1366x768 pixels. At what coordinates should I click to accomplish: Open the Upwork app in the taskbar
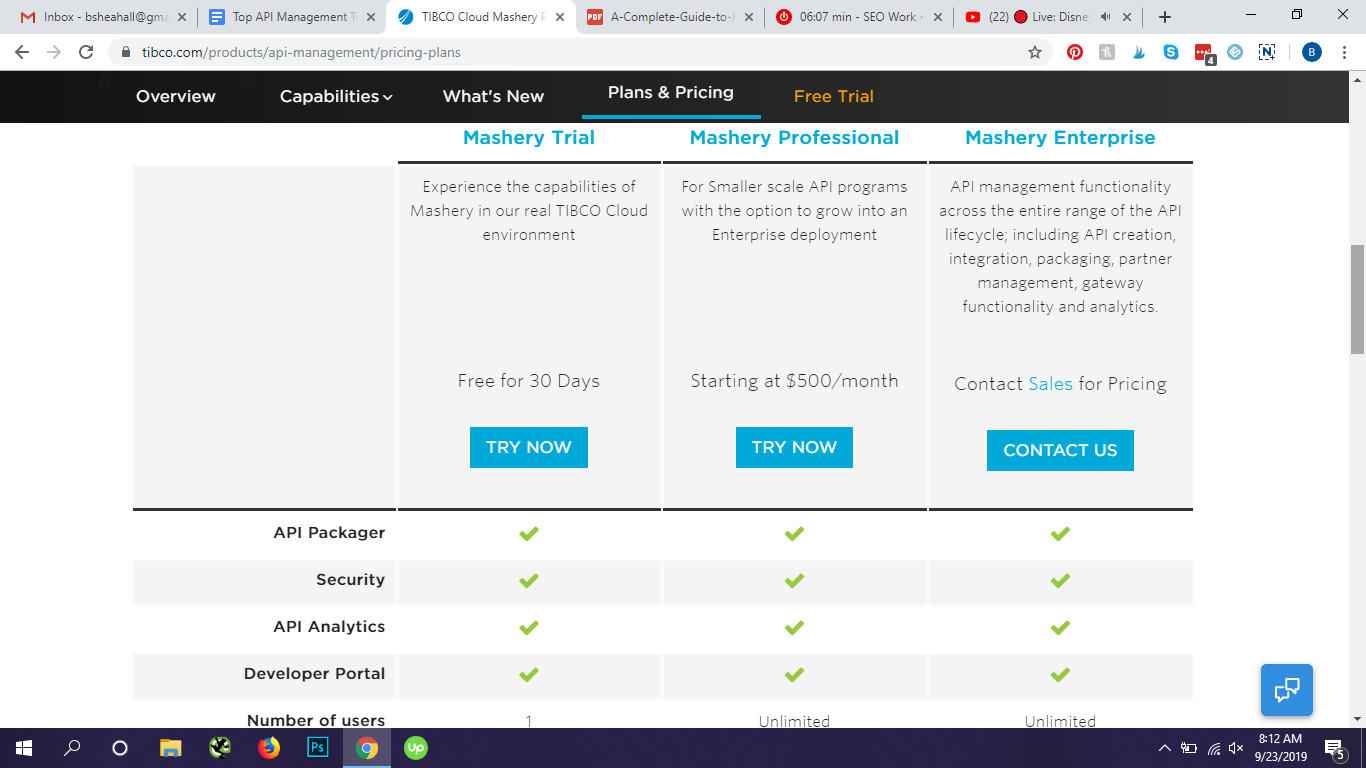tap(415, 747)
